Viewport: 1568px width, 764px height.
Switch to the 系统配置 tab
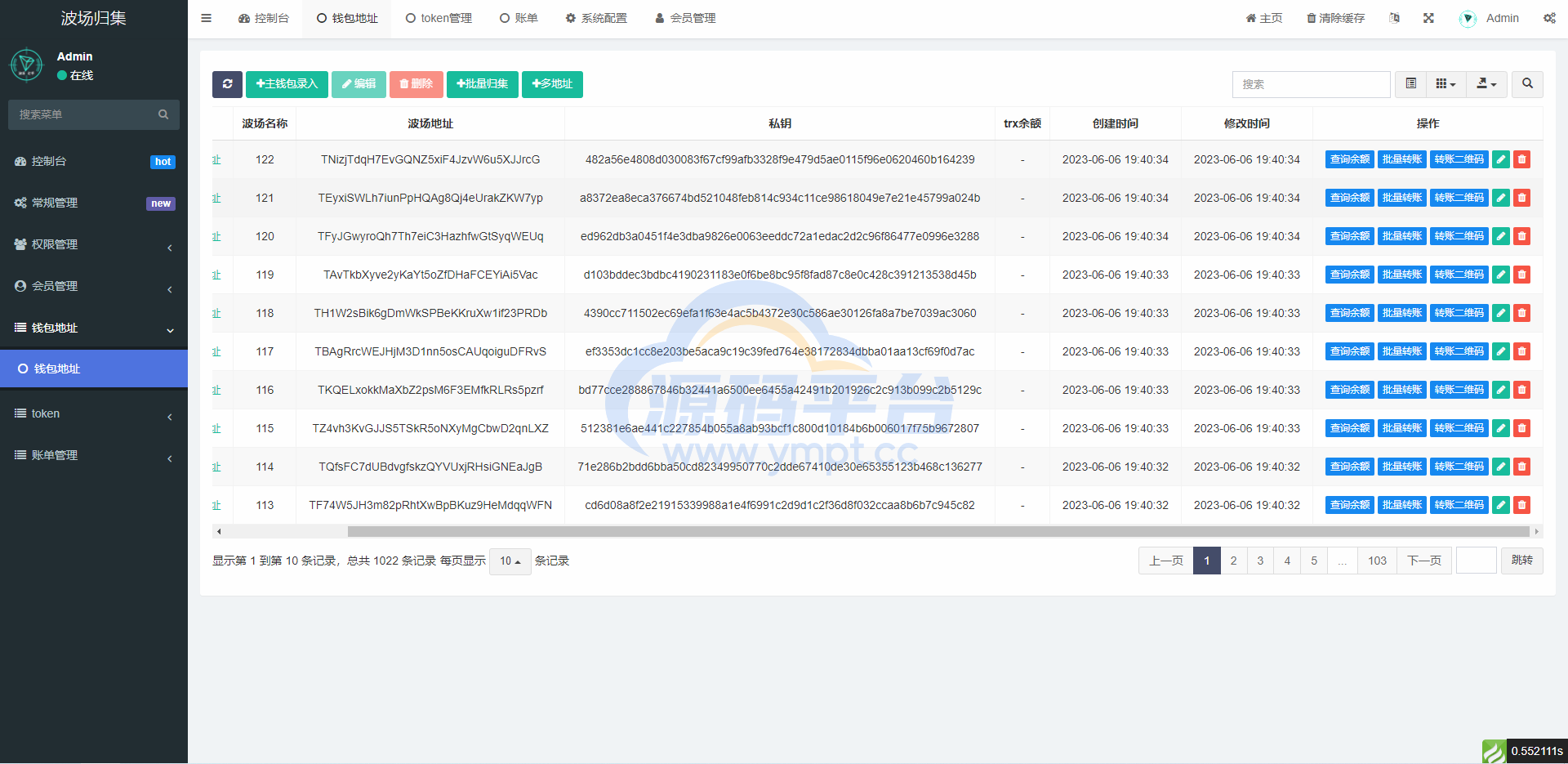(596, 18)
